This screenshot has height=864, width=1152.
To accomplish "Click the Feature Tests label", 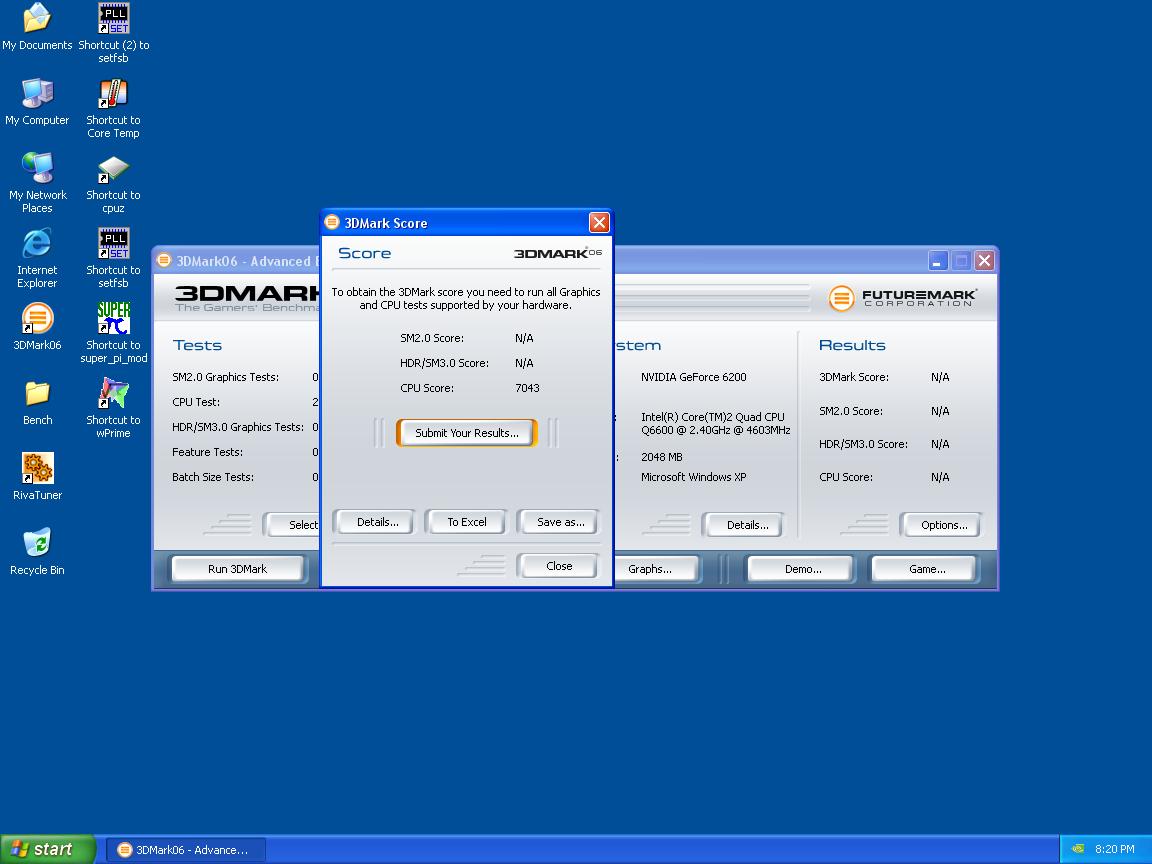I will point(207,452).
